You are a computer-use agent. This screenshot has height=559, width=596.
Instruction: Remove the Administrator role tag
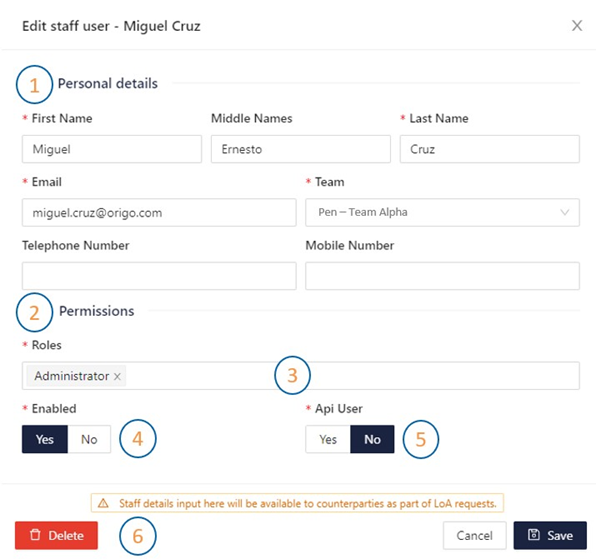(x=117, y=376)
